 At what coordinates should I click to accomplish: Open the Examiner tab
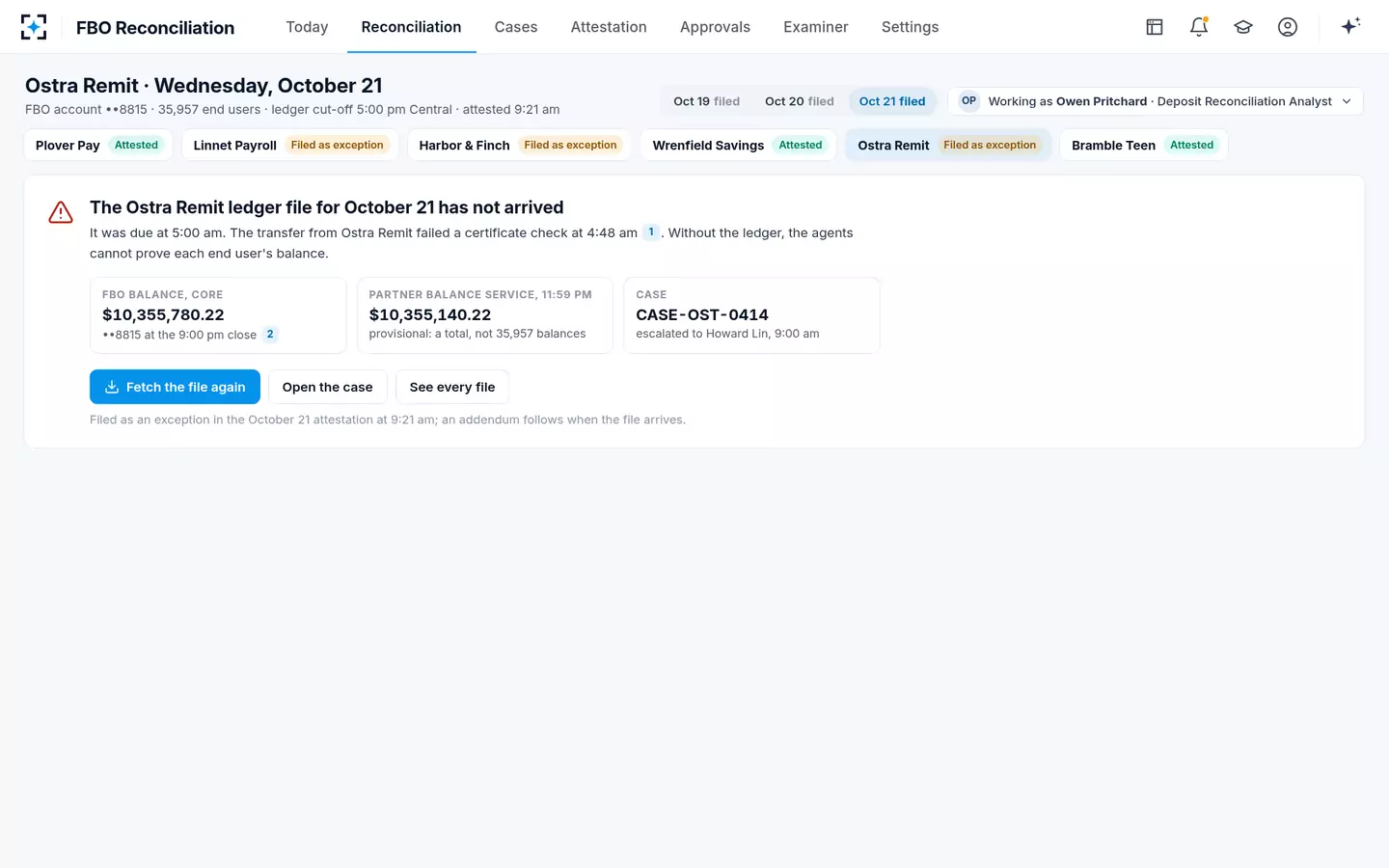pyautogui.click(x=816, y=27)
